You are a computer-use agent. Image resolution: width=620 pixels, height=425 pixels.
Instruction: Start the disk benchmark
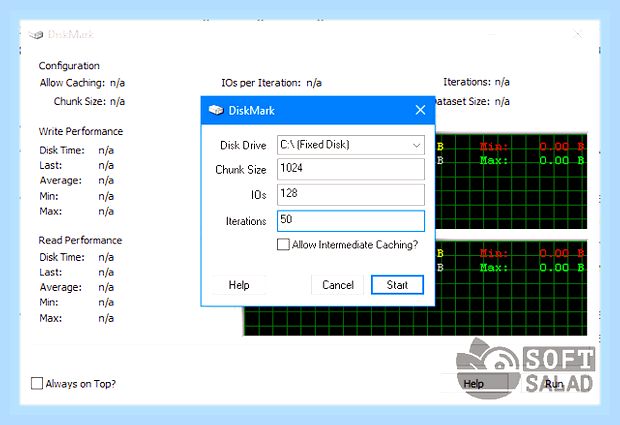(x=397, y=285)
